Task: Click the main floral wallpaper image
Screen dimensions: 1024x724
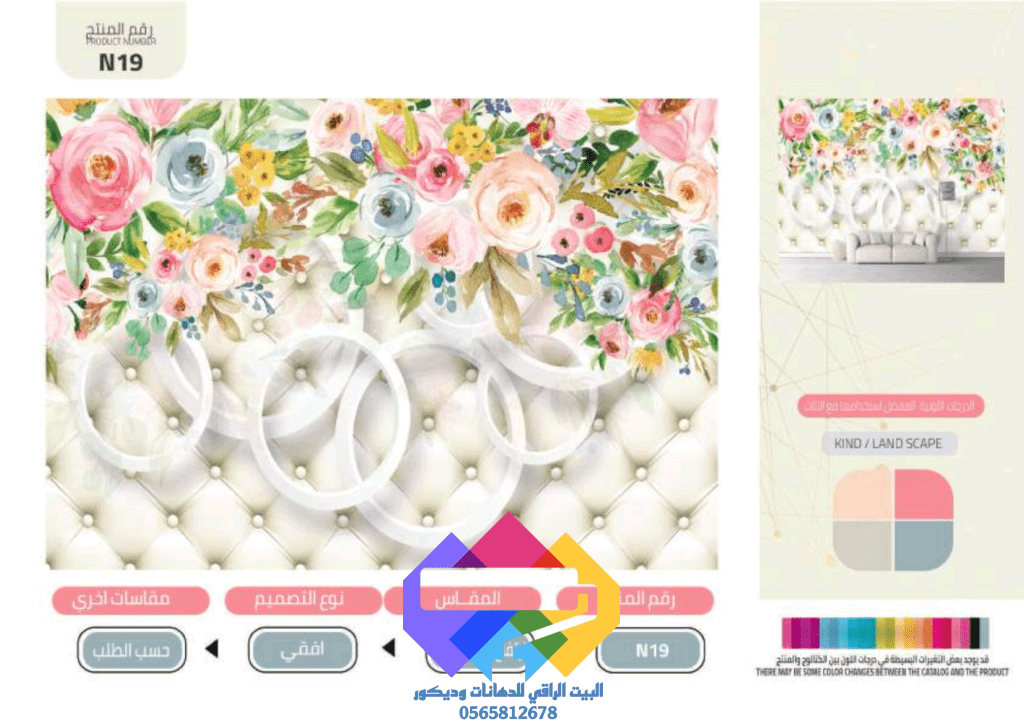Action: click(382, 334)
